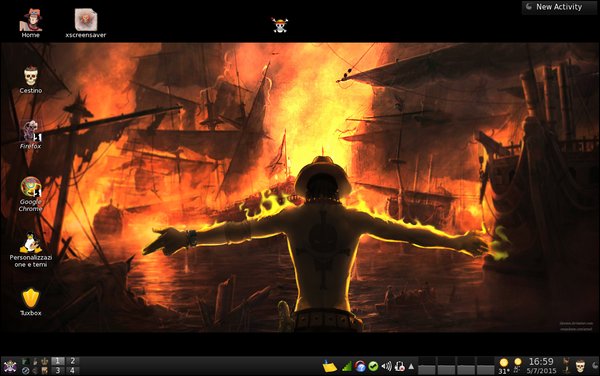Open the volume speaker tray control
The height and width of the screenshot is (376, 600).
(x=386, y=366)
